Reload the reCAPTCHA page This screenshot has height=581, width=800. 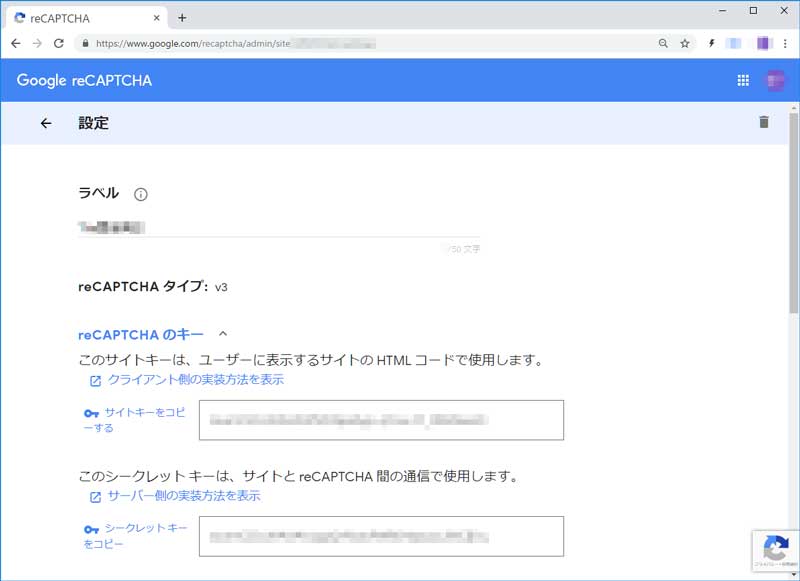tap(59, 43)
